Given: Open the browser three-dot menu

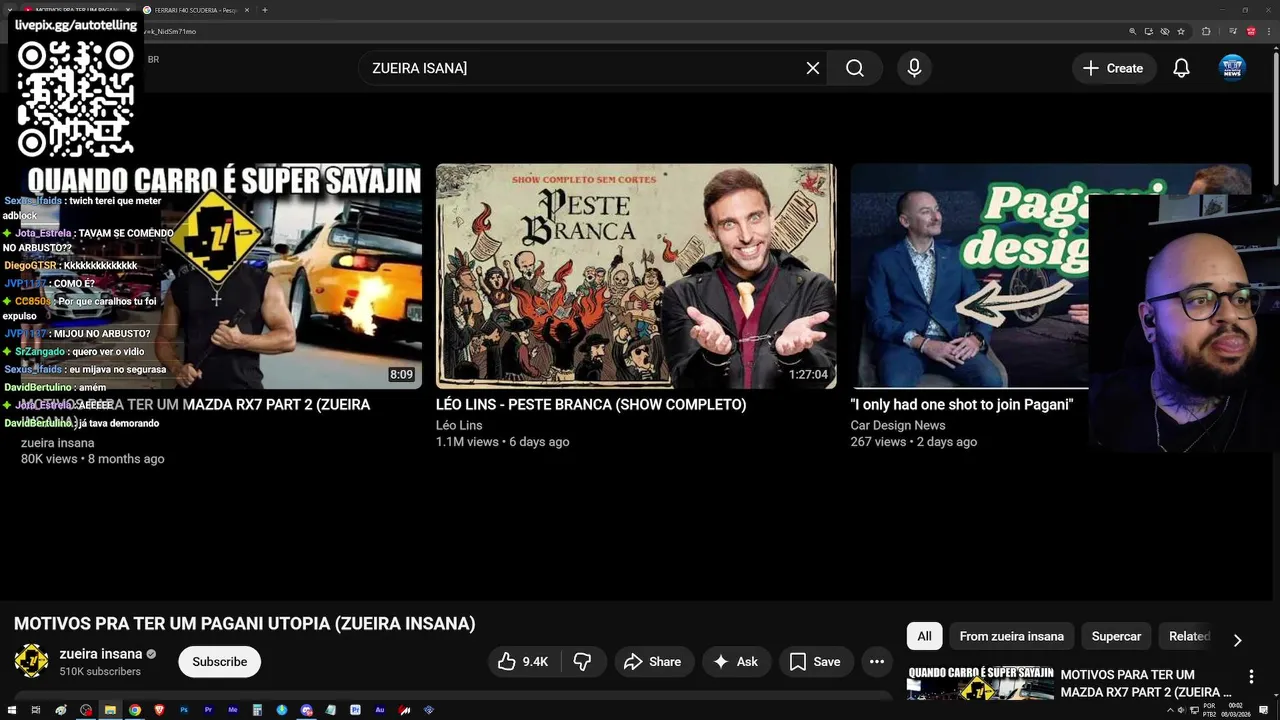Looking at the screenshot, I should [x=1269, y=31].
